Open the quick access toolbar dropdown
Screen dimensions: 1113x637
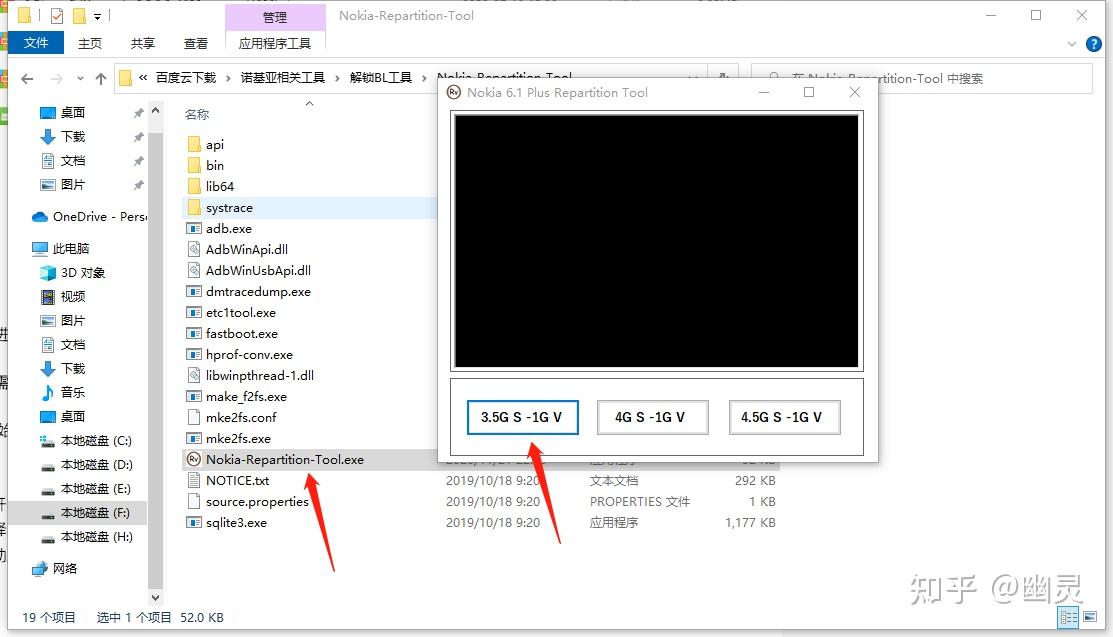point(97,16)
